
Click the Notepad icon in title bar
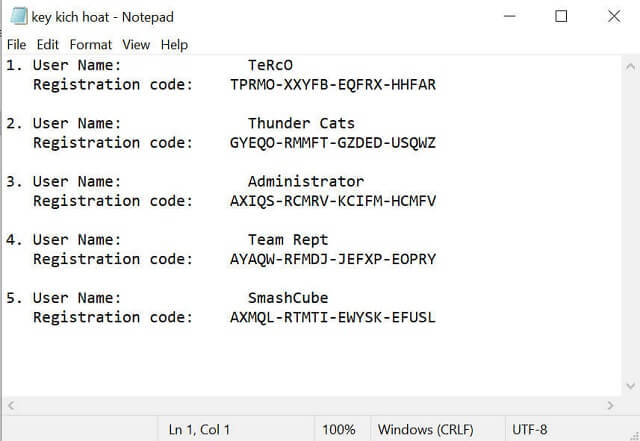coord(17,16)
